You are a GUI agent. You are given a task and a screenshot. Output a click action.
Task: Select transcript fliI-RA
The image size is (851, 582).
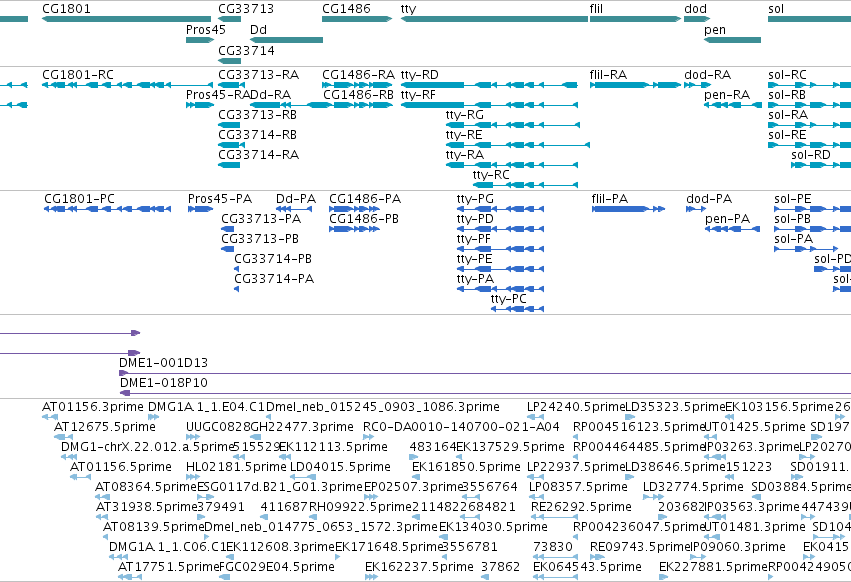coord(635,85)
